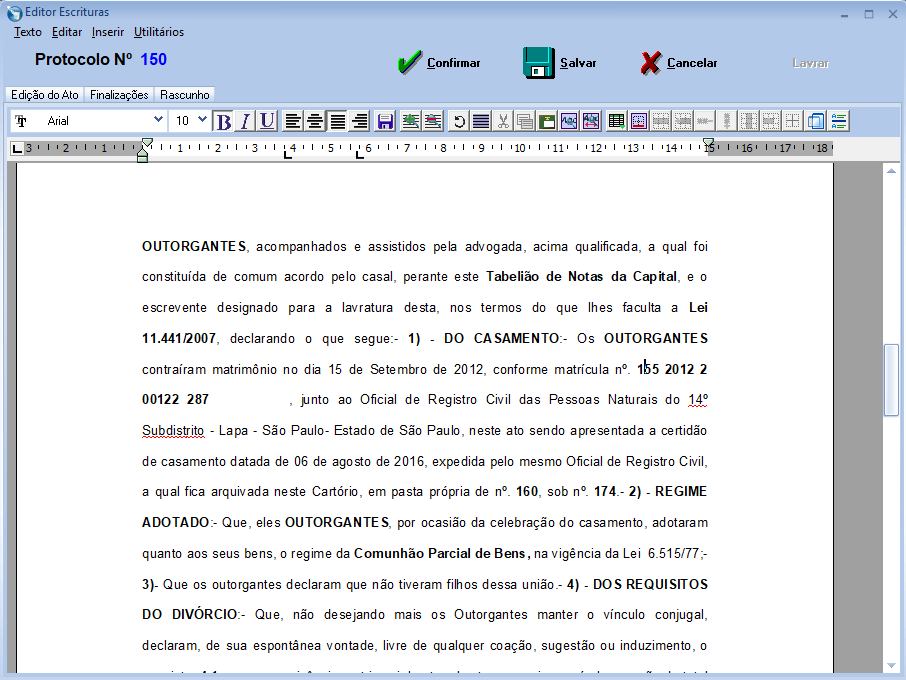This screenshot has width=906, height=680.
Task: Switch to the Edição do Ato tab
Action: pyautogui.click(x=44, y=95)
